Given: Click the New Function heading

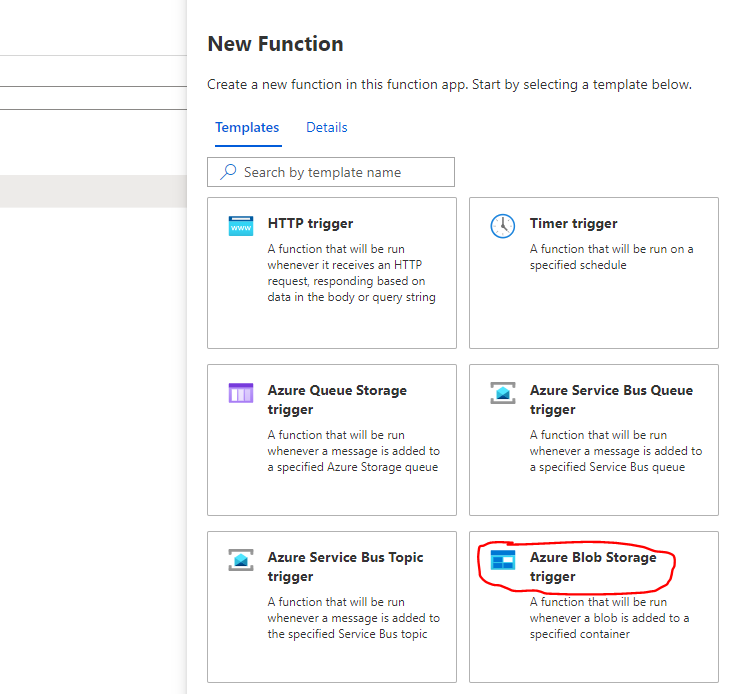Looking at the screenshot, I should click(276, 44).
